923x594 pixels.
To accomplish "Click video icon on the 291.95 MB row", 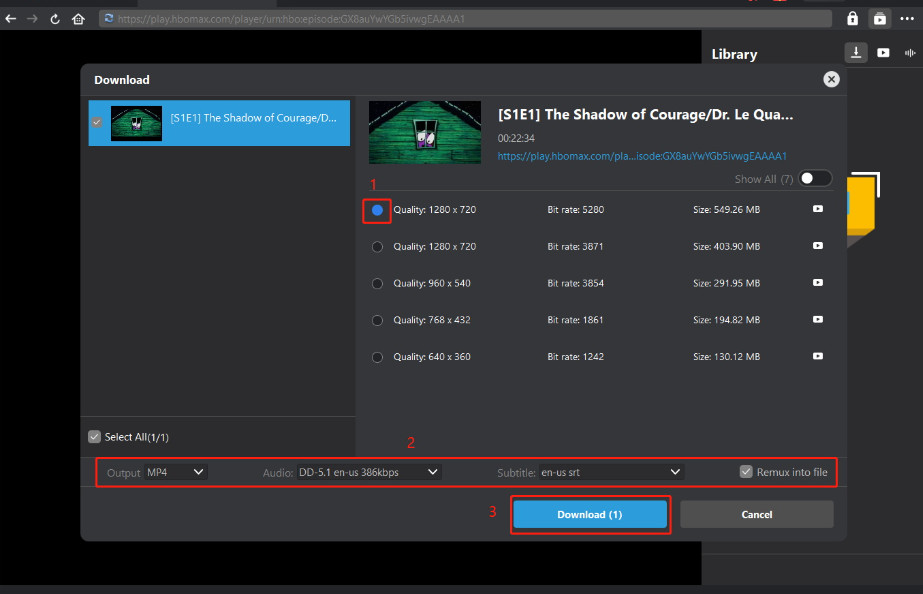I will click(818, 283).
